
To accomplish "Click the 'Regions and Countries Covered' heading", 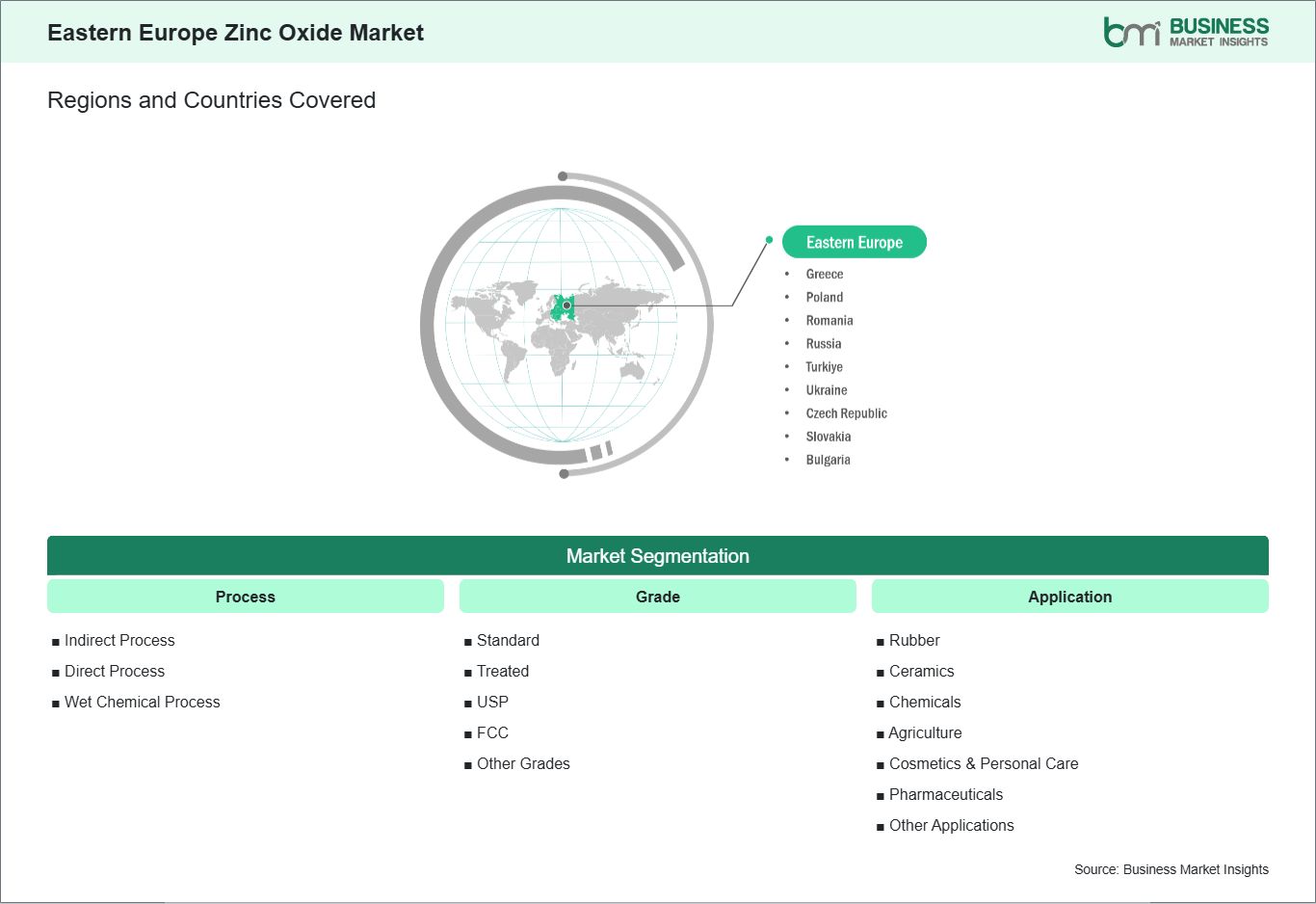I will pyautogui.click(x=212, y=100).
